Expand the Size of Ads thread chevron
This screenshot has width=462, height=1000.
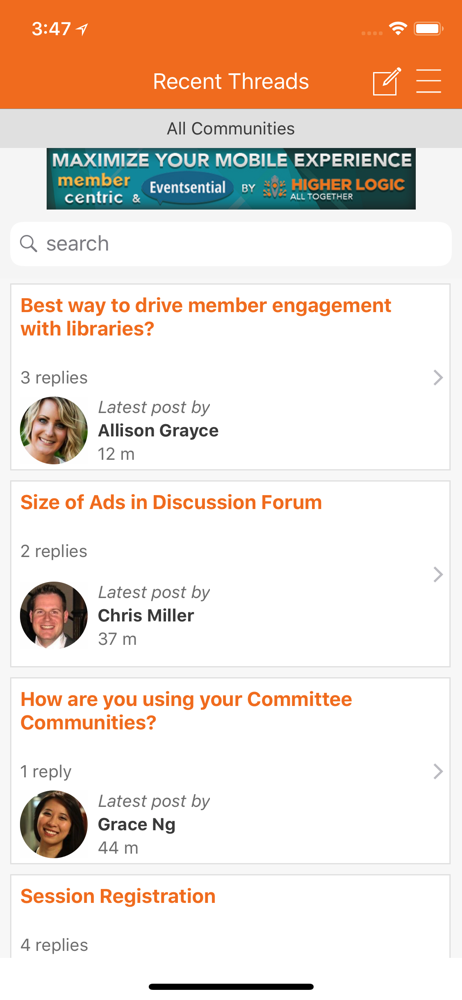tap(438, 575)
